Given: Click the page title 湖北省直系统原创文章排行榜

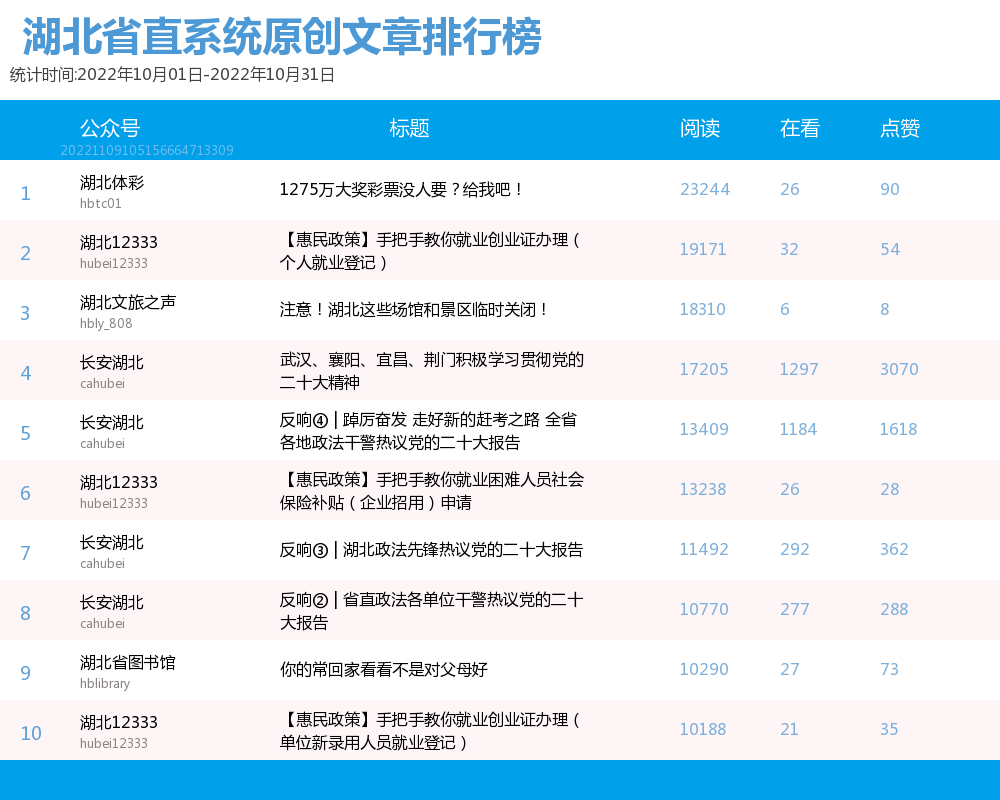Looking at the screenshot, I should [281, 38].
